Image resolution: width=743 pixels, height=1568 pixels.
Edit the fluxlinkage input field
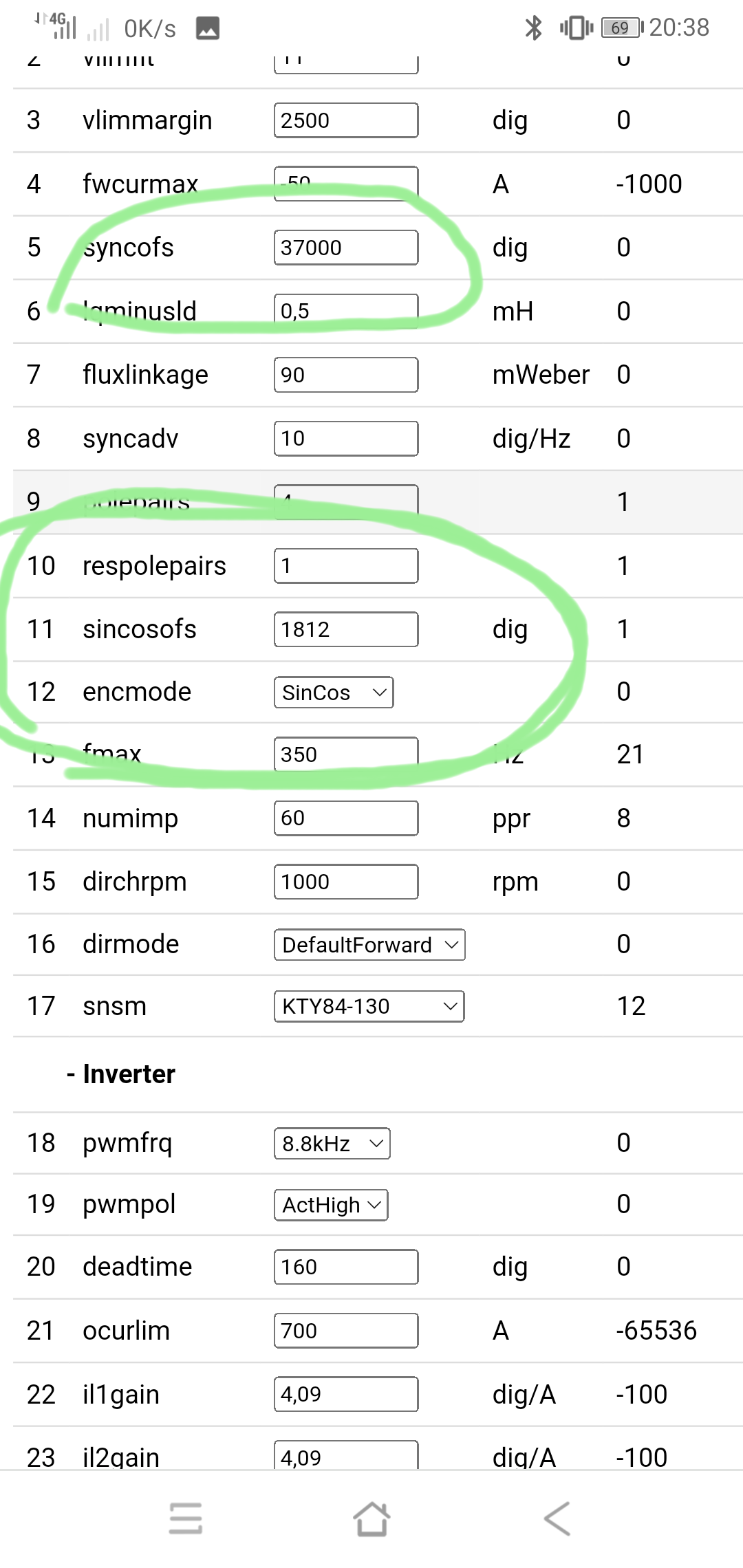tap(345, 375)
